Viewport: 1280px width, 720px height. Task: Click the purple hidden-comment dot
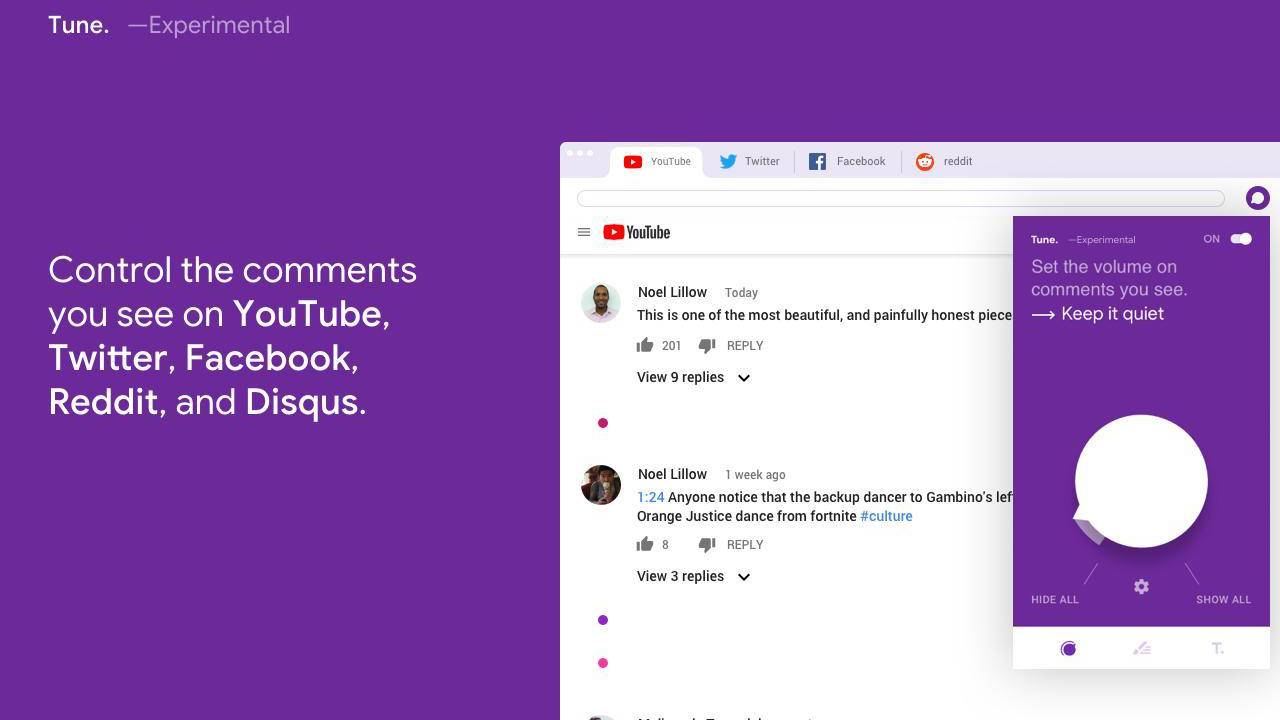point(603,620)
